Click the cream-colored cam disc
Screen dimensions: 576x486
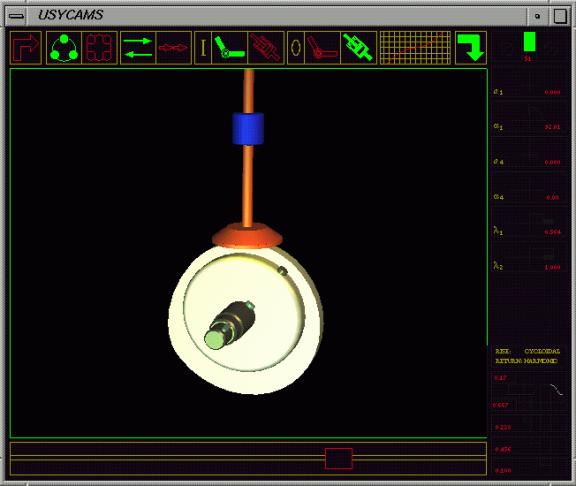[245, 319]
